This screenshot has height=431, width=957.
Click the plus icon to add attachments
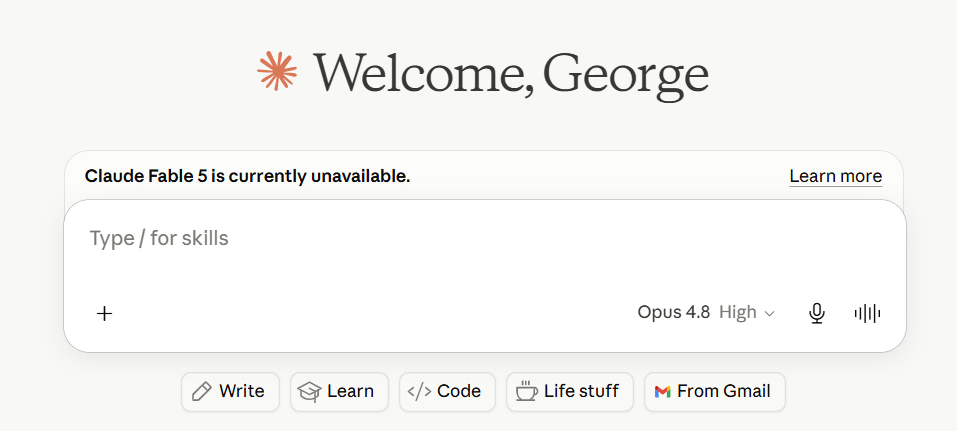point(105,314)
